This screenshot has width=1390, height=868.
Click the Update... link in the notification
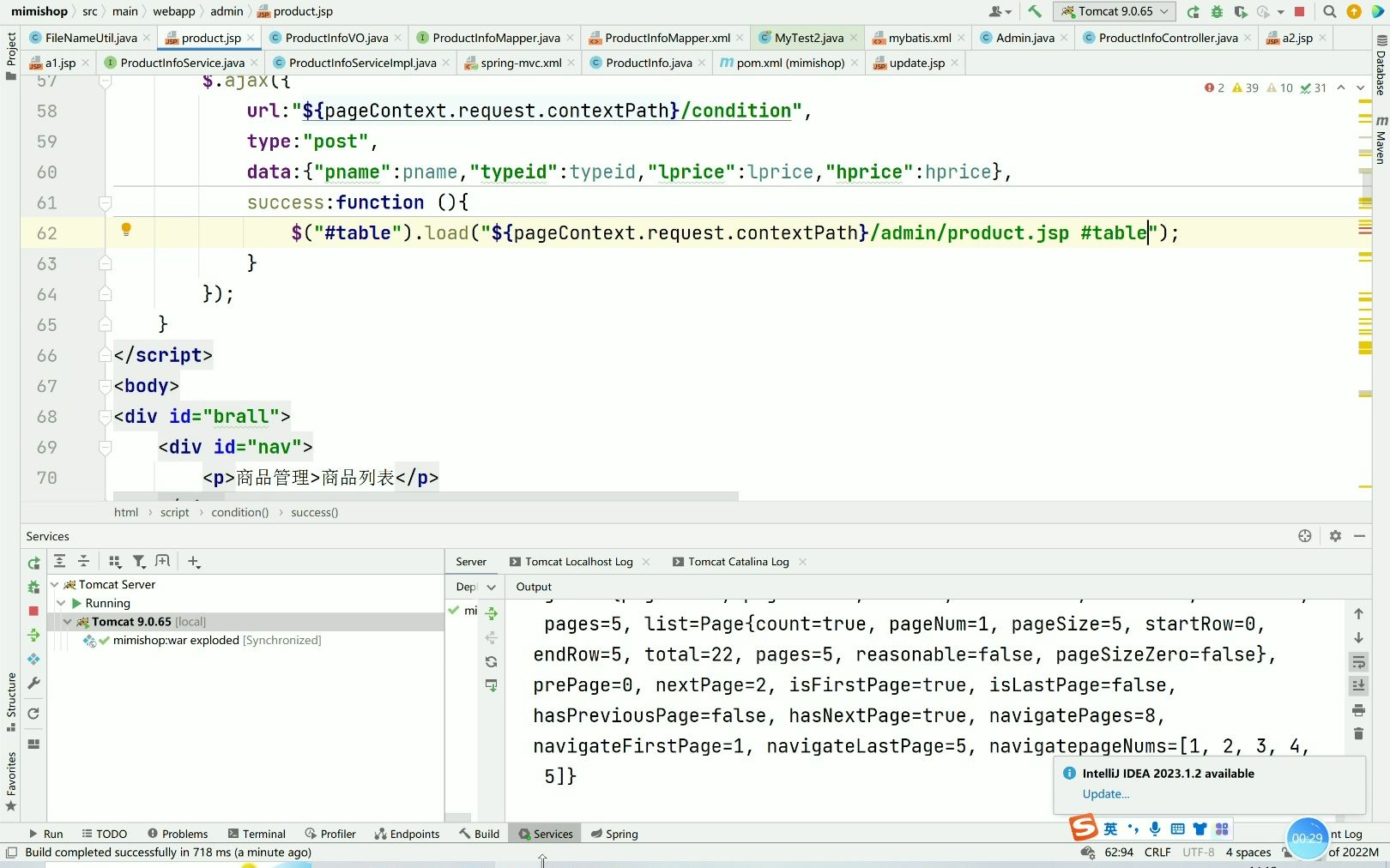point(1105,794)
